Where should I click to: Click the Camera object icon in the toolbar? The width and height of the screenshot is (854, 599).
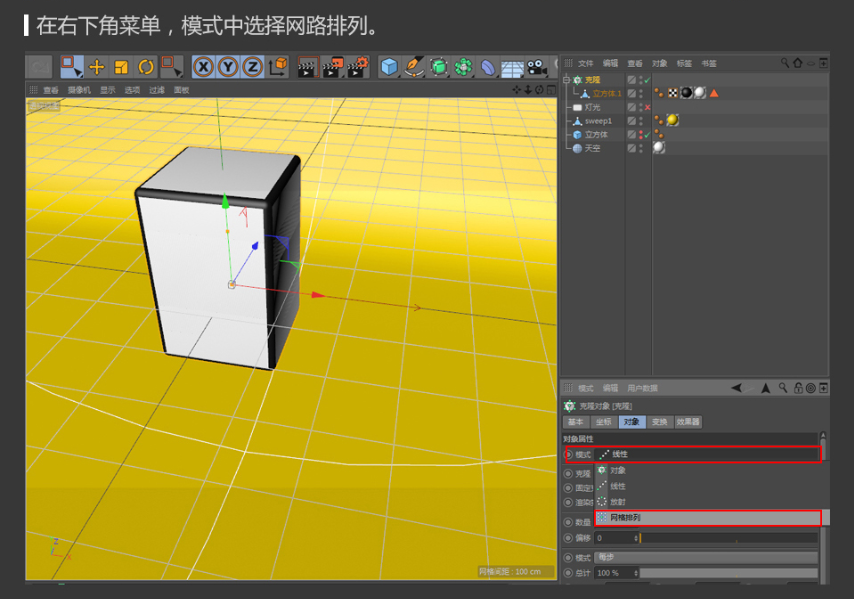538,67
